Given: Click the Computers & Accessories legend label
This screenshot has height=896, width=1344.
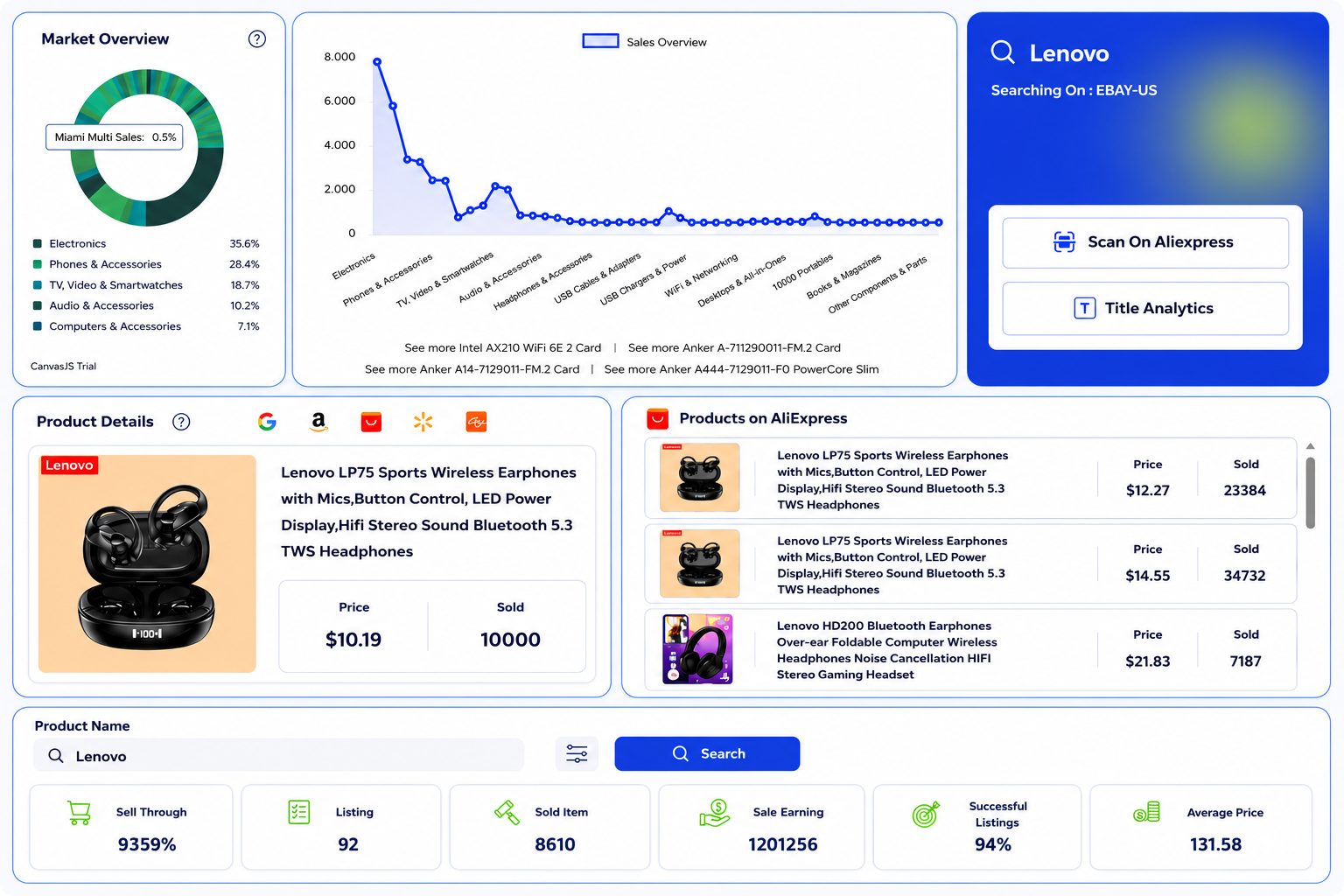Looking at the screenshot, I should [x=115, y=326].
